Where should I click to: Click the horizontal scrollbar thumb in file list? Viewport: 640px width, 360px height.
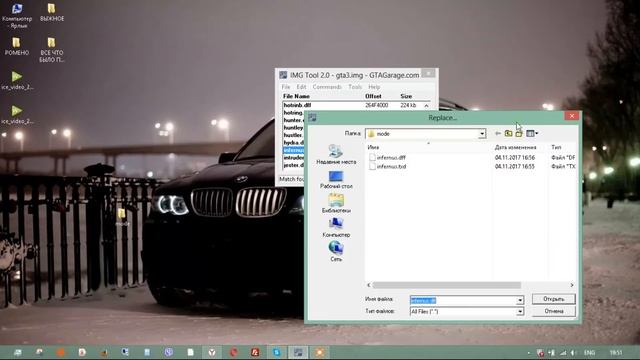pyautogui.click(x=447, y=285)
